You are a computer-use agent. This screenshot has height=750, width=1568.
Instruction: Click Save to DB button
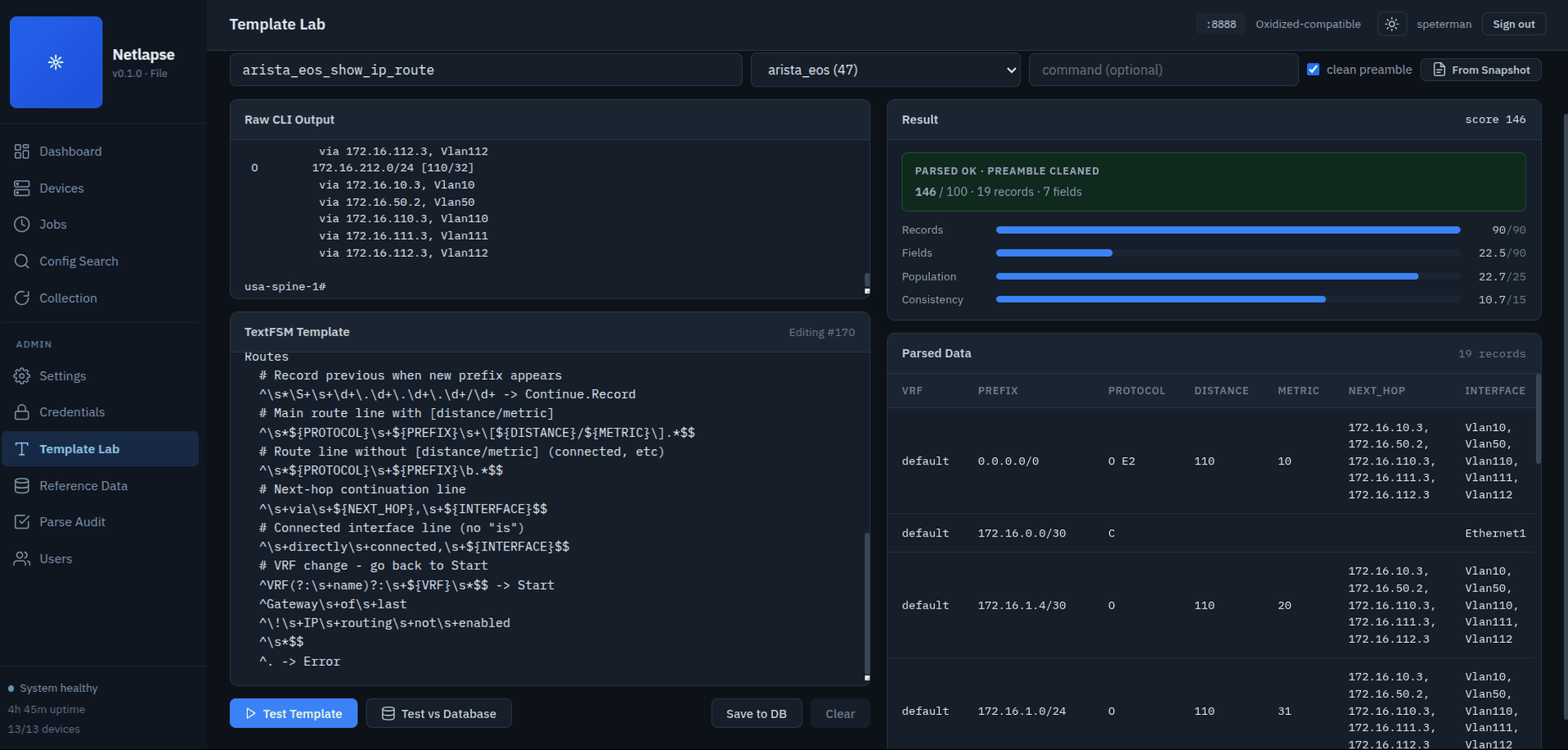click(x=757, y=713)
